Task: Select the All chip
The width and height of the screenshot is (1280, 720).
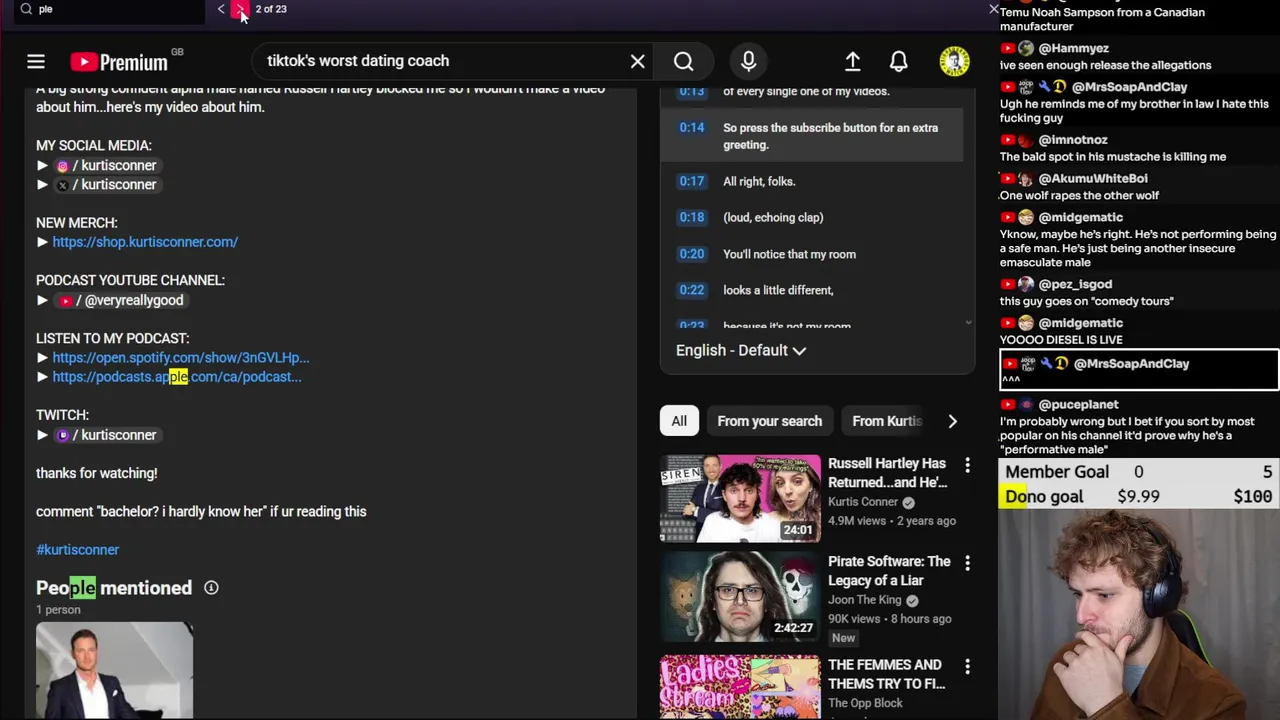Action: (679, 421)
